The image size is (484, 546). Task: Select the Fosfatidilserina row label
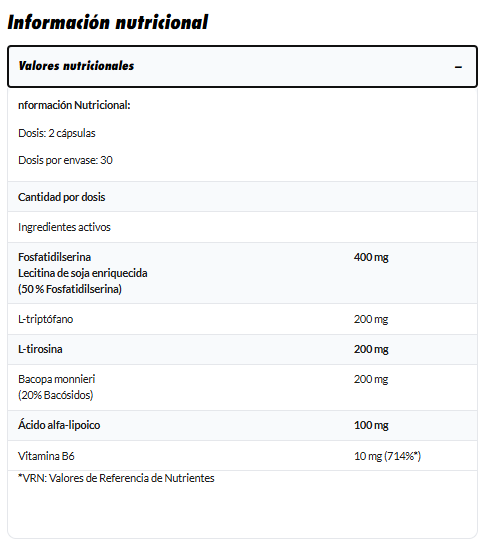tap(55, 257)
